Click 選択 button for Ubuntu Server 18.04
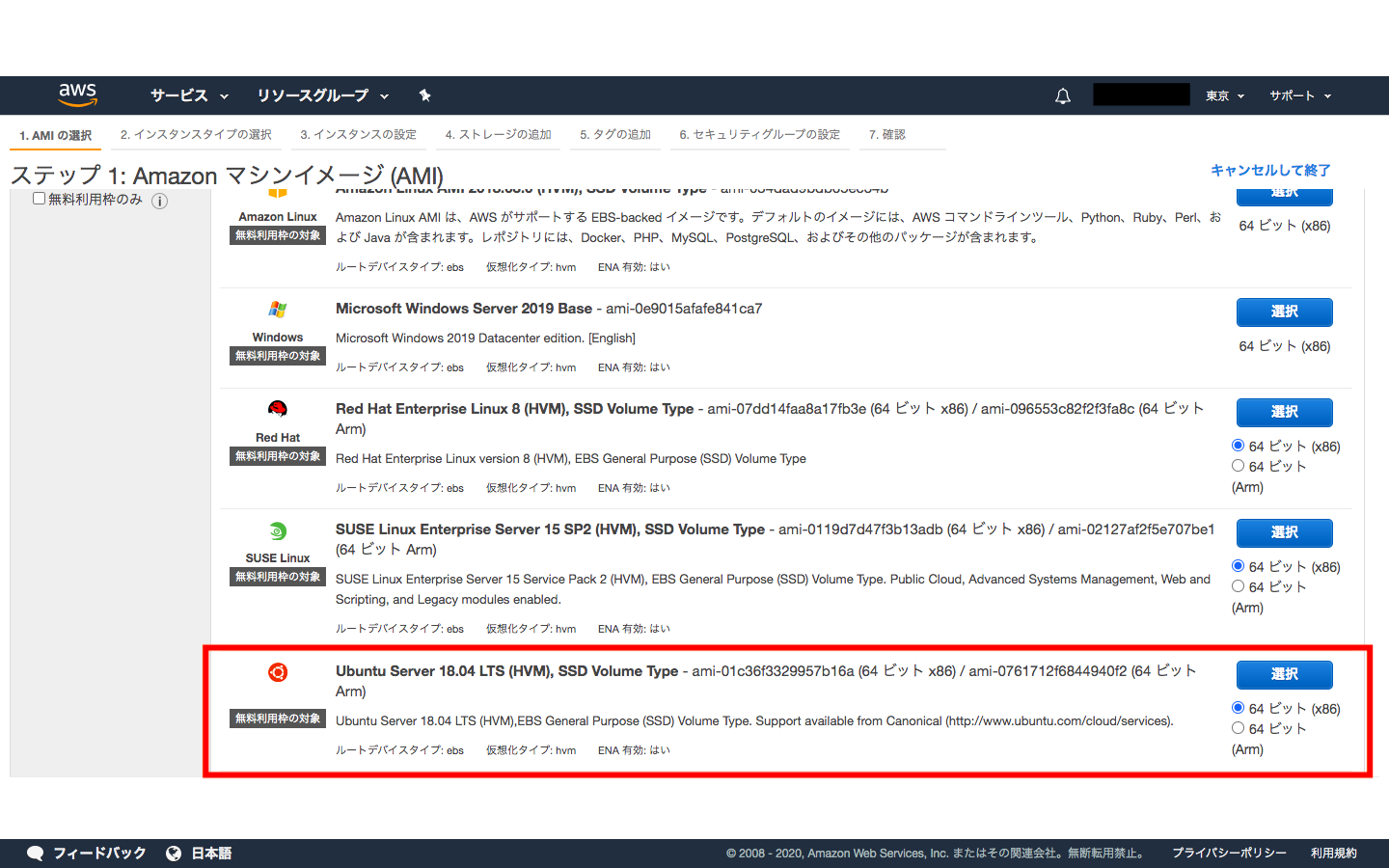 coord(1285,674)
